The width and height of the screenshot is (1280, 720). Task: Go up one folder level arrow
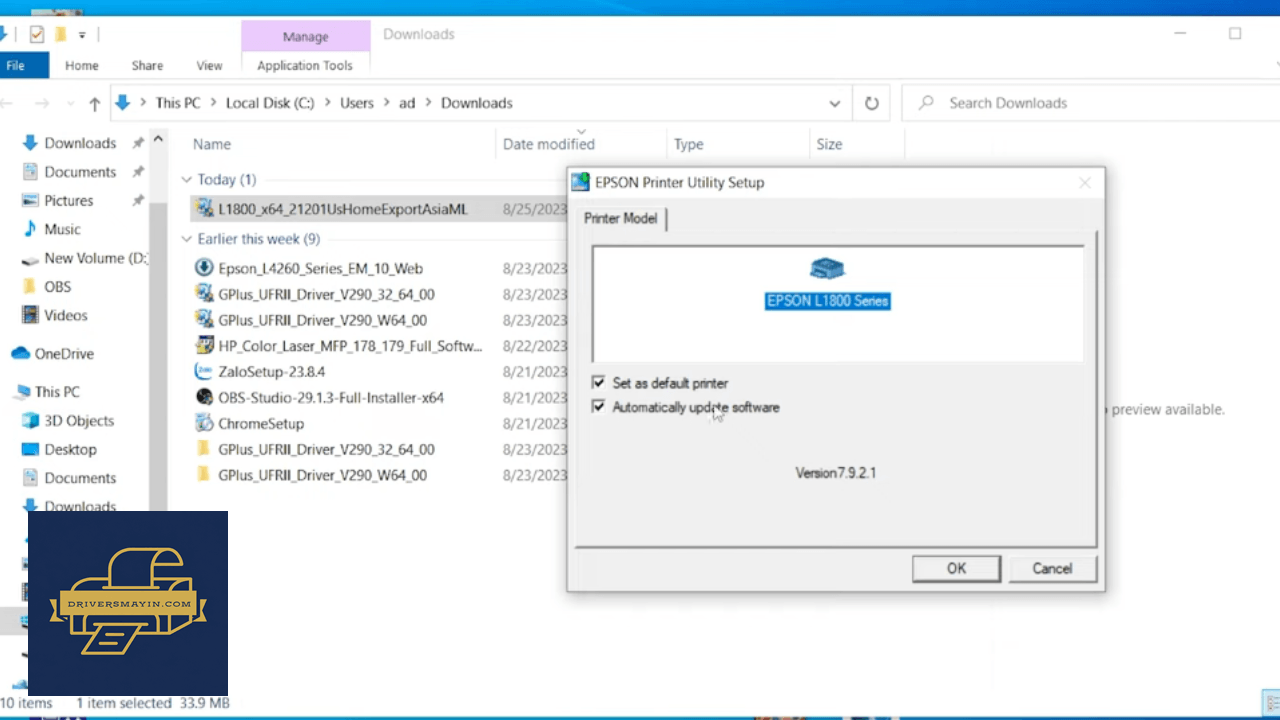94,103
